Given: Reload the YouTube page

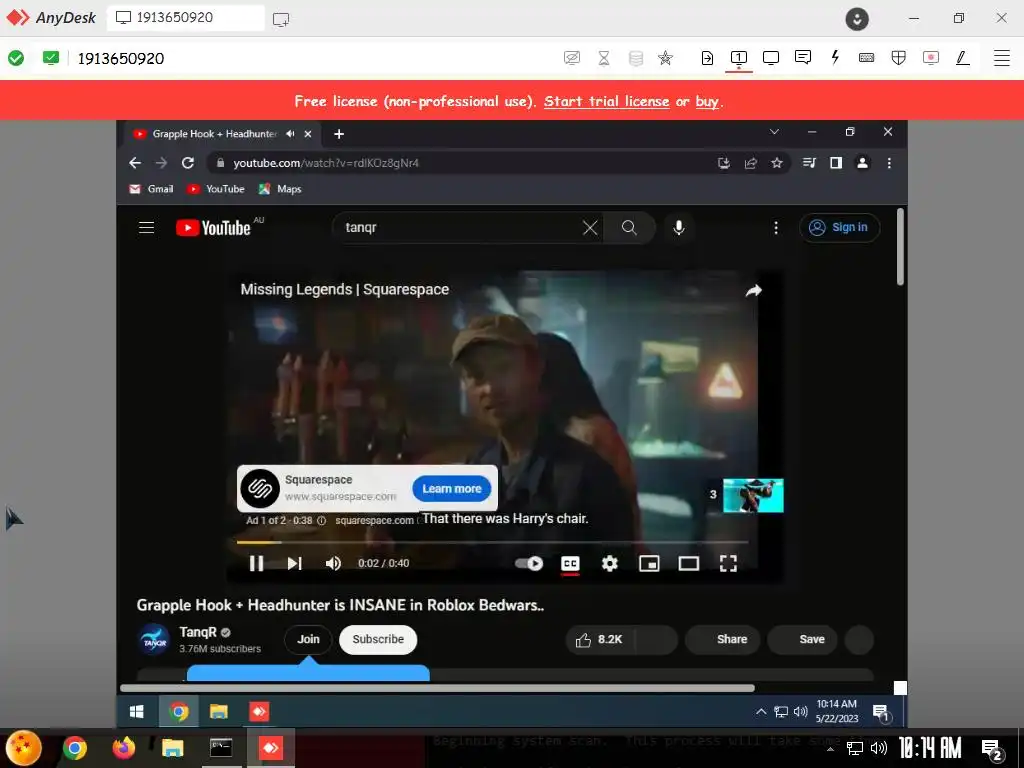Looking at the screenshot, I should tap(187, 163).
